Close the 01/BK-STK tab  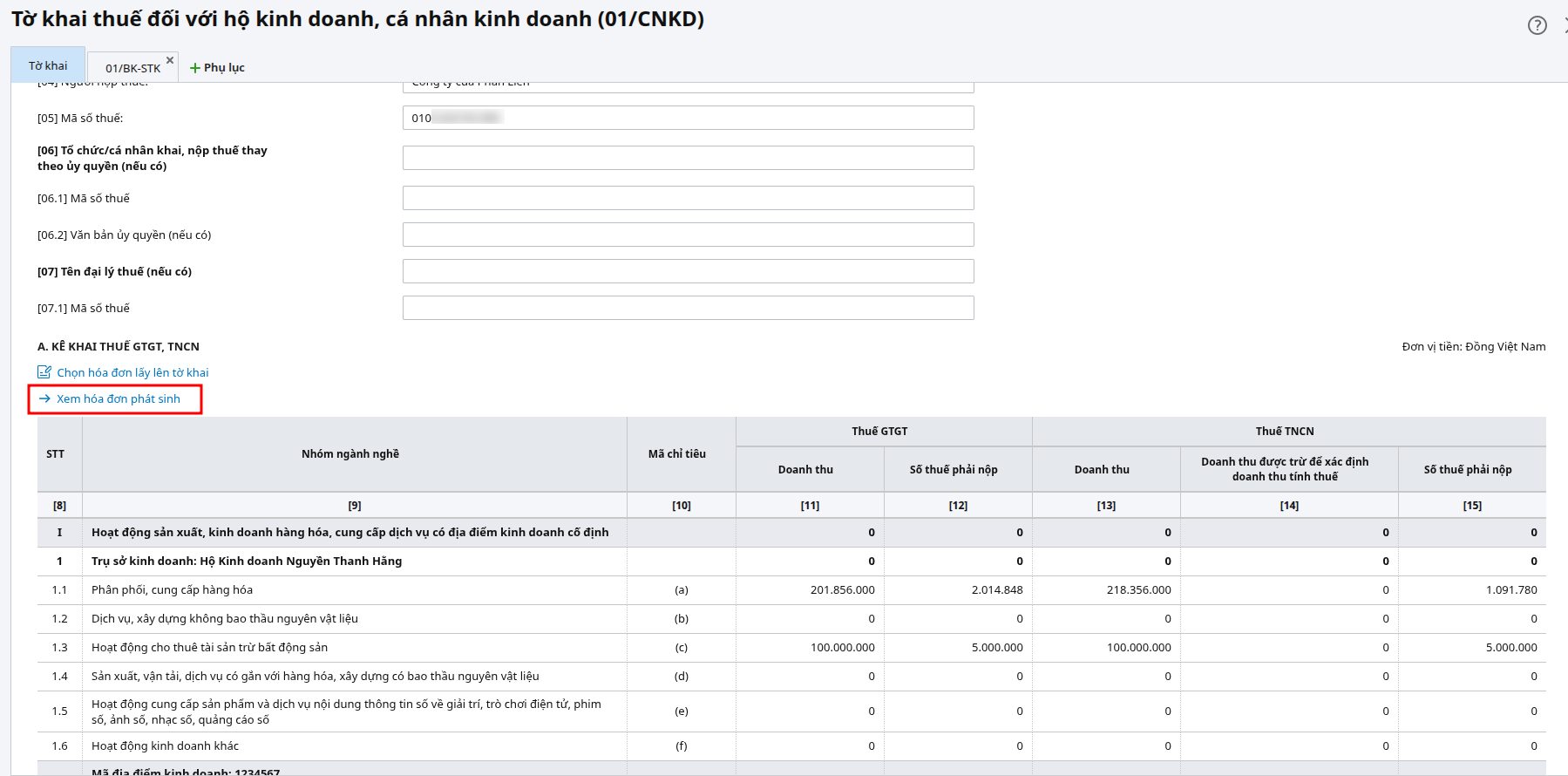[170, 60]
